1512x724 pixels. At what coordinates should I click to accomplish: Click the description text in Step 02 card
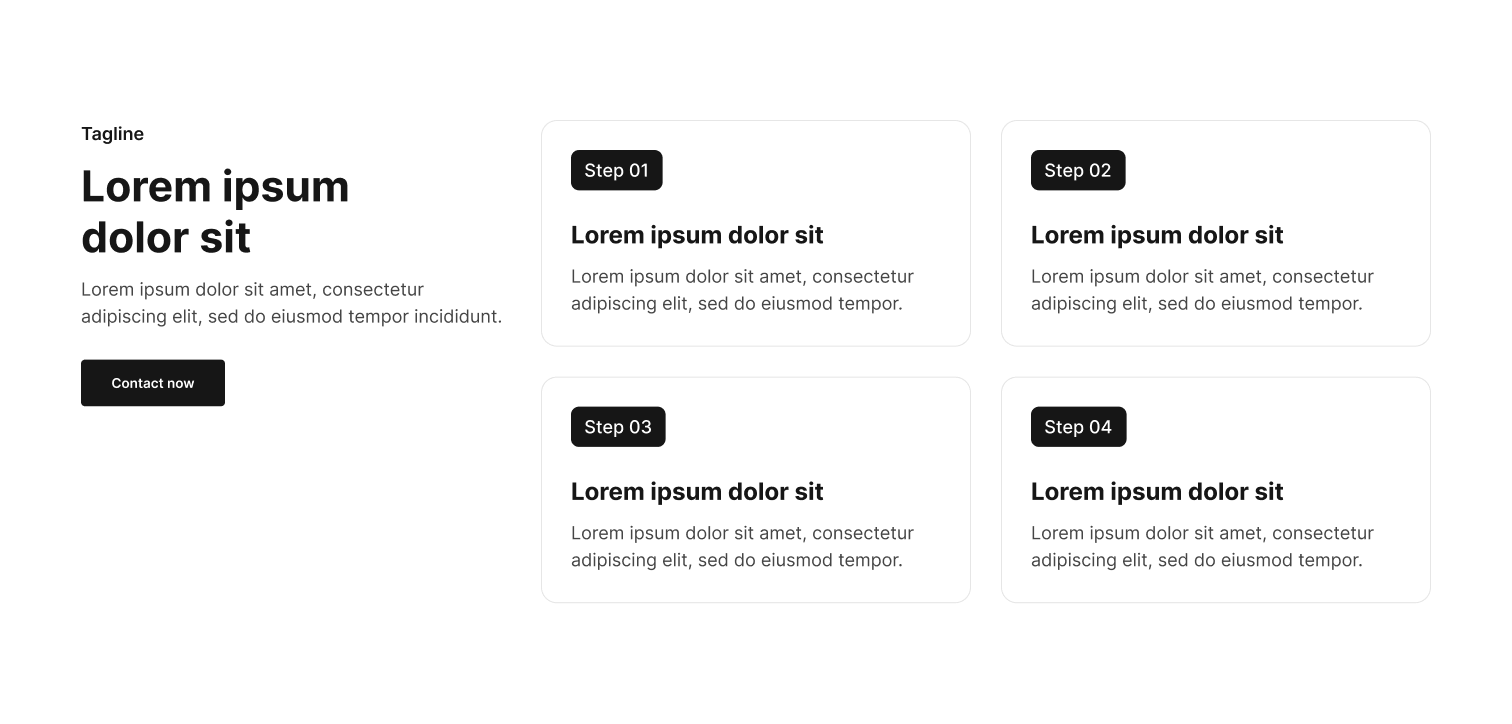pos(1203,290)
